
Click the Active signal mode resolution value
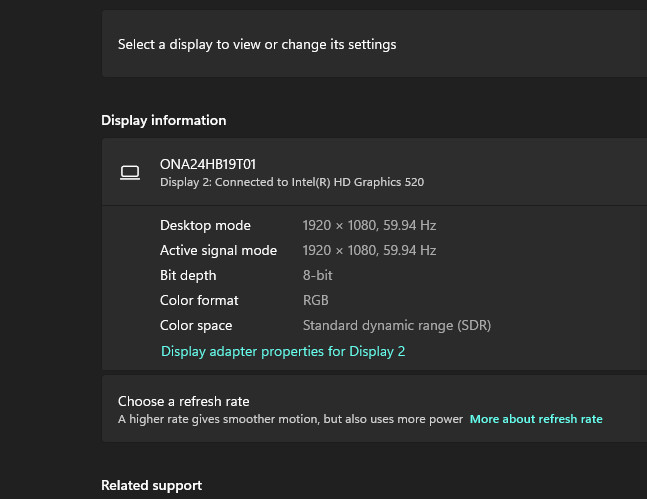pyautogui.click(x=369, y=250)
